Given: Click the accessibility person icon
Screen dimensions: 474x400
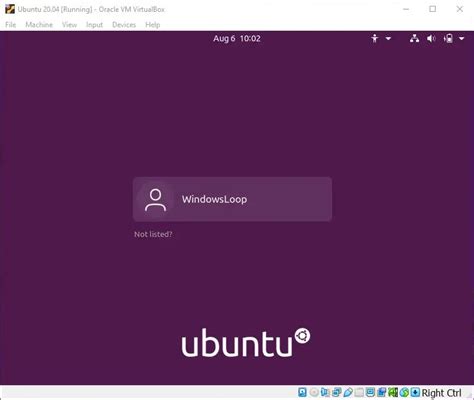Looking at the screenshot, I should (375, 39).
